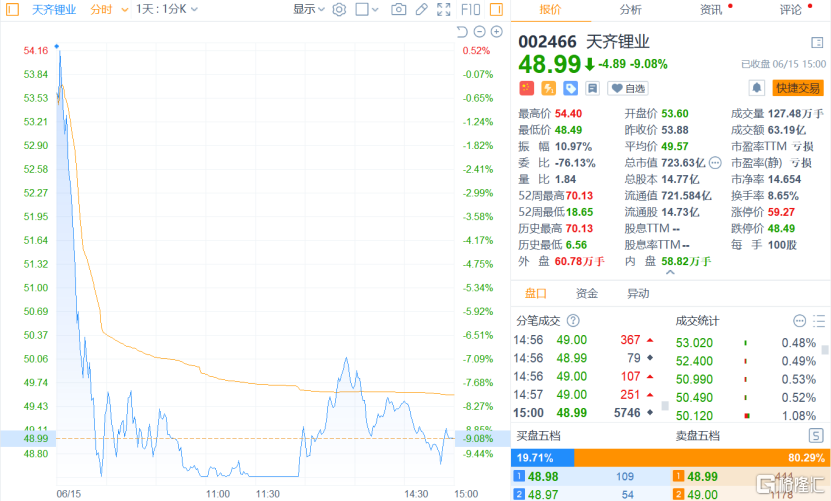Click the blue 19.71% buy ratio bar
This screenshot has height=501, width=831.
(542, 458)
